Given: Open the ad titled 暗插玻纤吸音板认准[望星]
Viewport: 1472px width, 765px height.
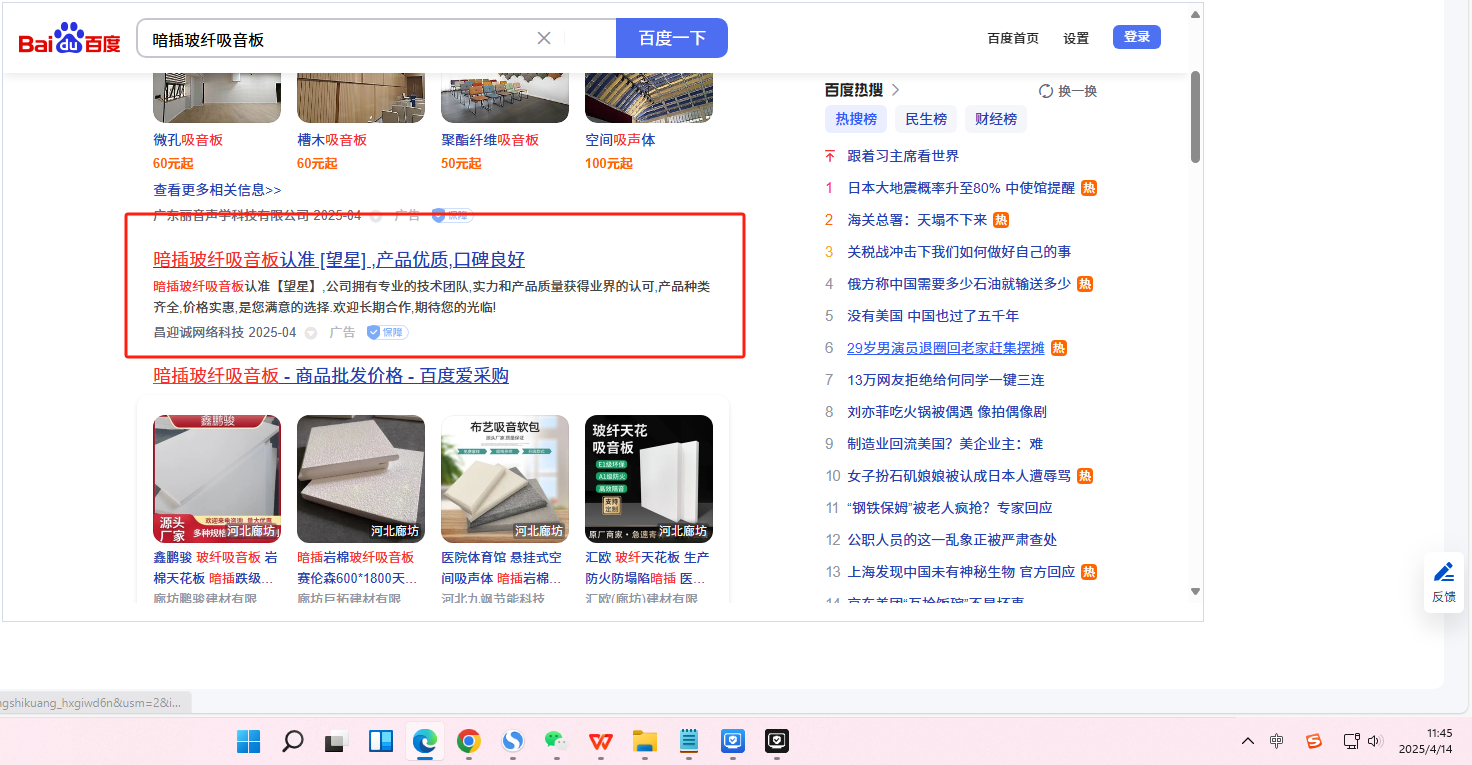Looking at the screenshot, I should [339, 260].
